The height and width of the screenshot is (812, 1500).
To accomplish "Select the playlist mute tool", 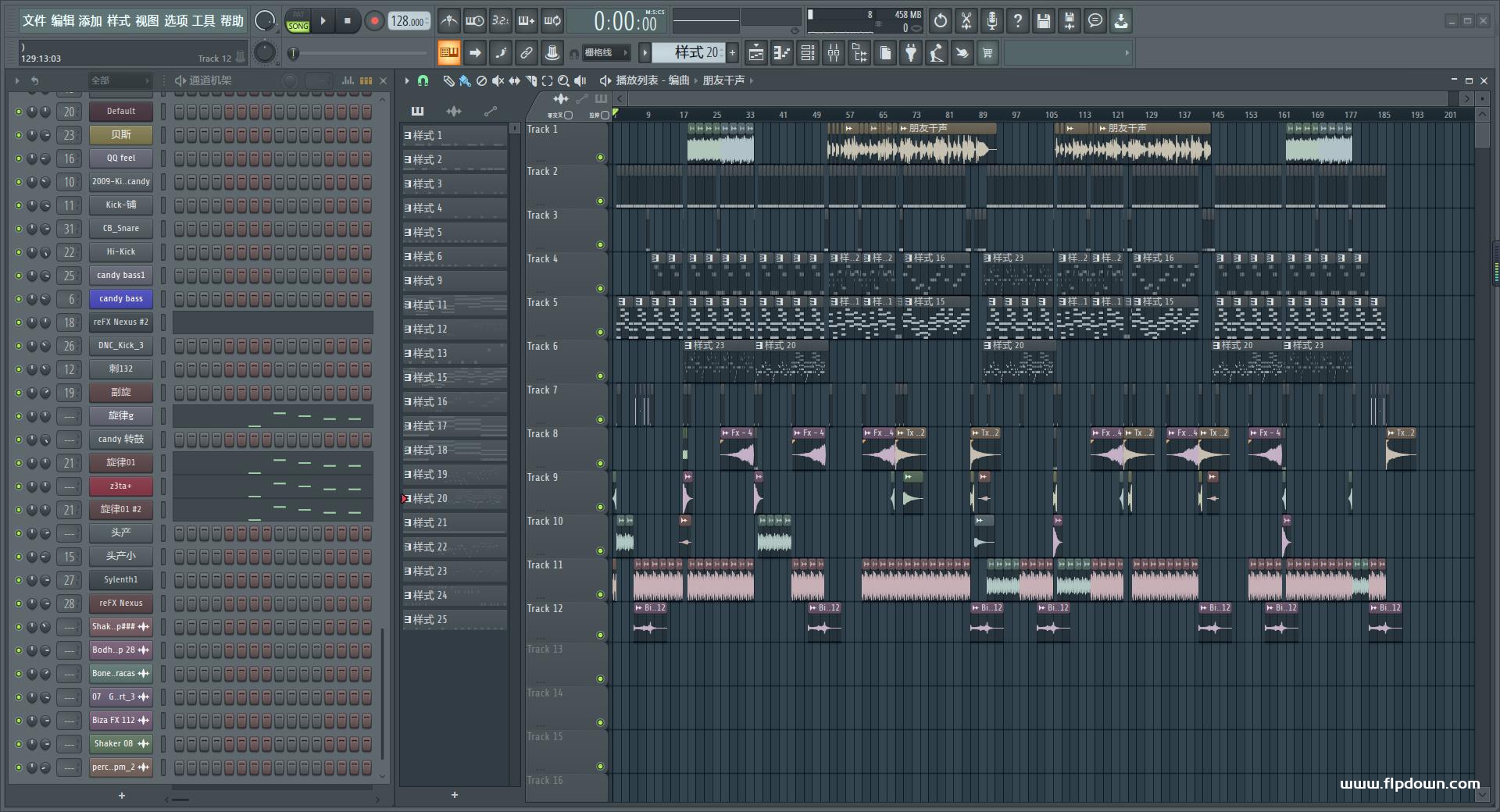I will click(x=498, y=80).
